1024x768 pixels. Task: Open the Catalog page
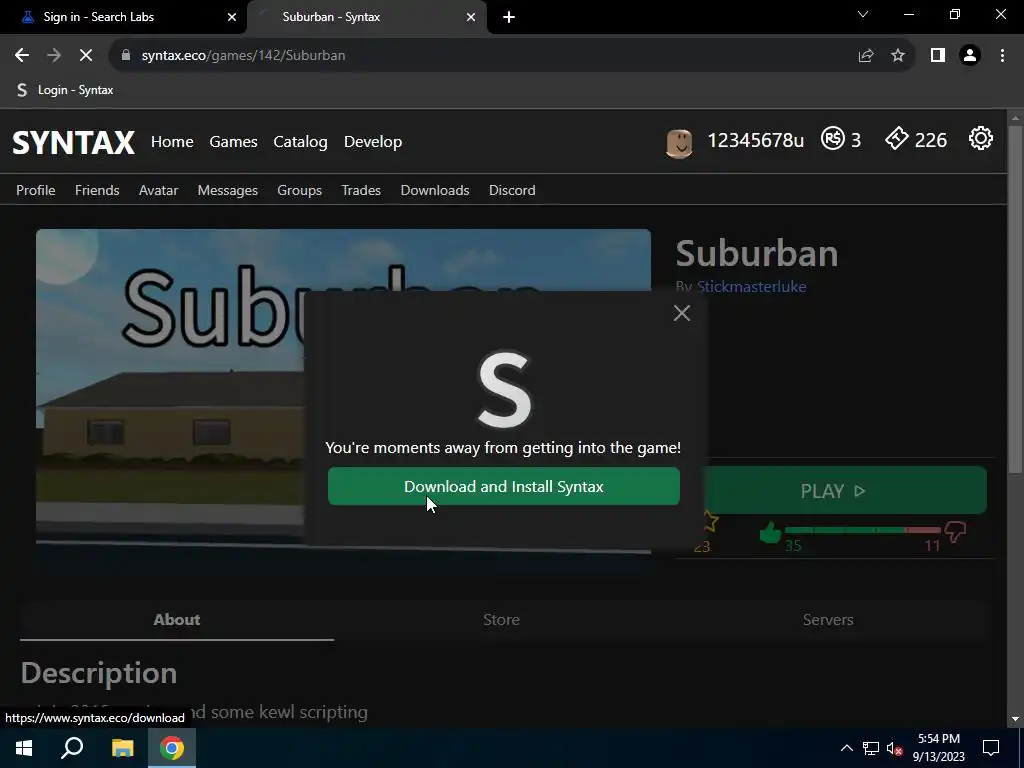300,142
